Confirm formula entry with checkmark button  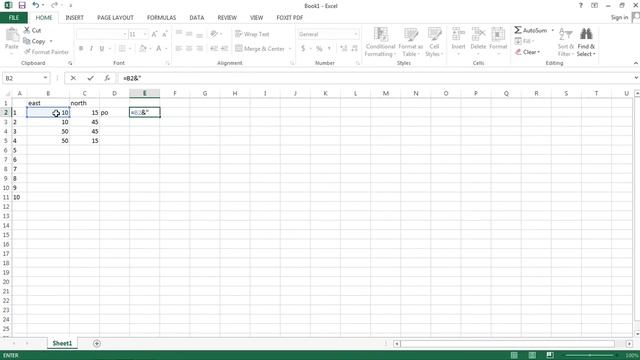click(x=90, y=78)
